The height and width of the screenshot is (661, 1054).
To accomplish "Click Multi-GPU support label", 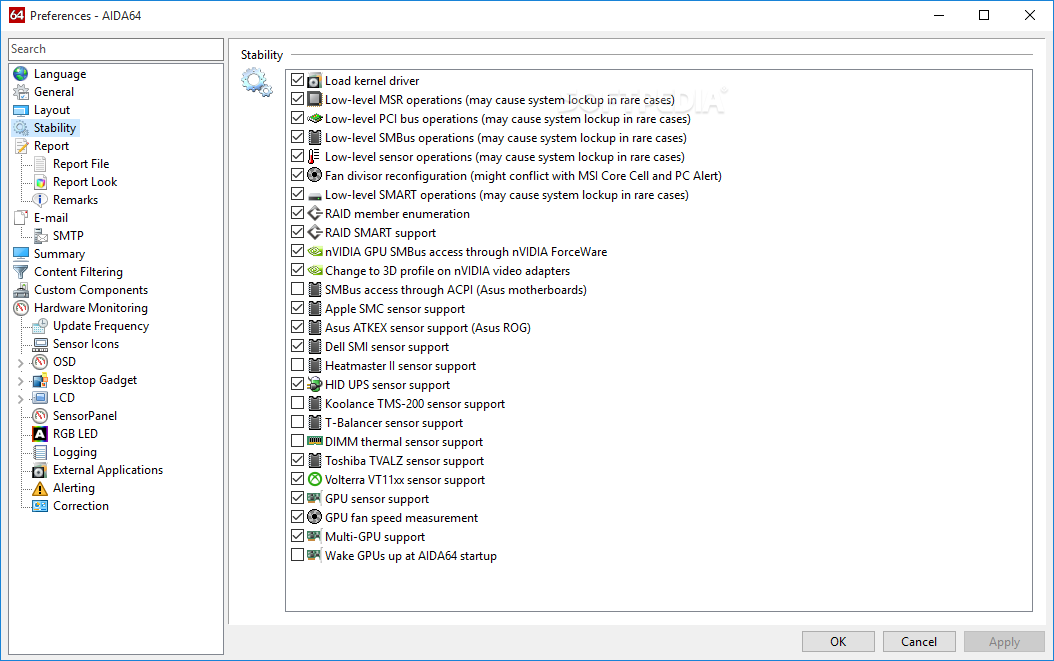I will pyautogui.click(x=375, y=537).
